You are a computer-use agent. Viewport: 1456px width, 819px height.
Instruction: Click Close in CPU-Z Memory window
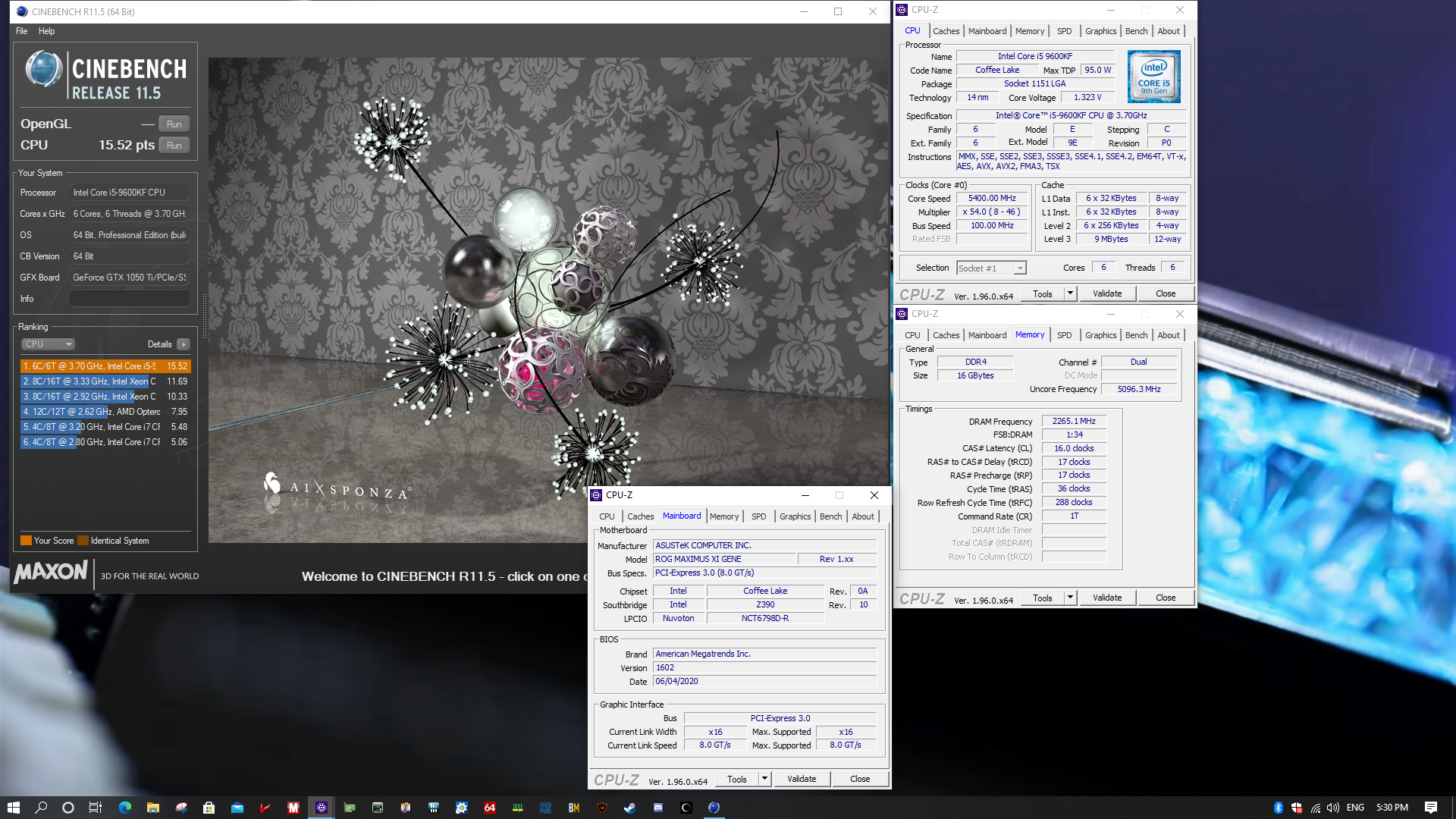[1166, 598]
